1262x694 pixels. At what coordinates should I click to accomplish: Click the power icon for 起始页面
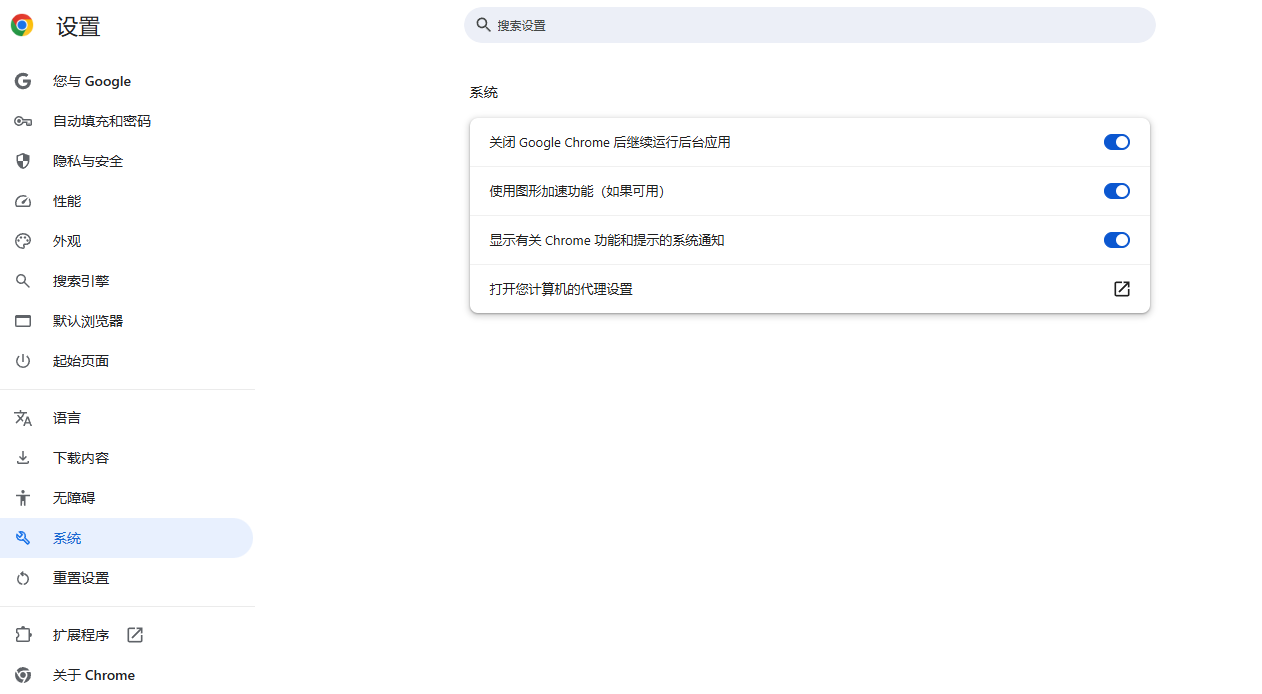(x=23, y=361)
